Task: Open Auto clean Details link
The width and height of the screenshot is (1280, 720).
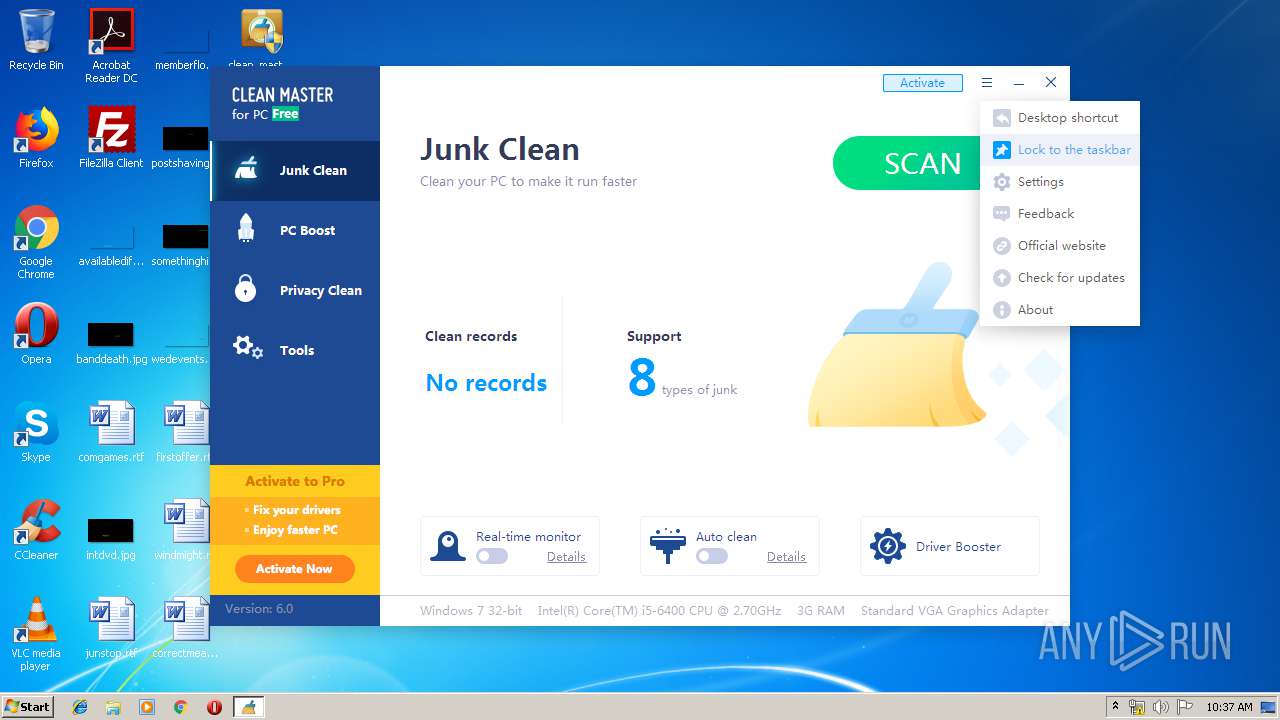Action: click(x=786, y=557)
